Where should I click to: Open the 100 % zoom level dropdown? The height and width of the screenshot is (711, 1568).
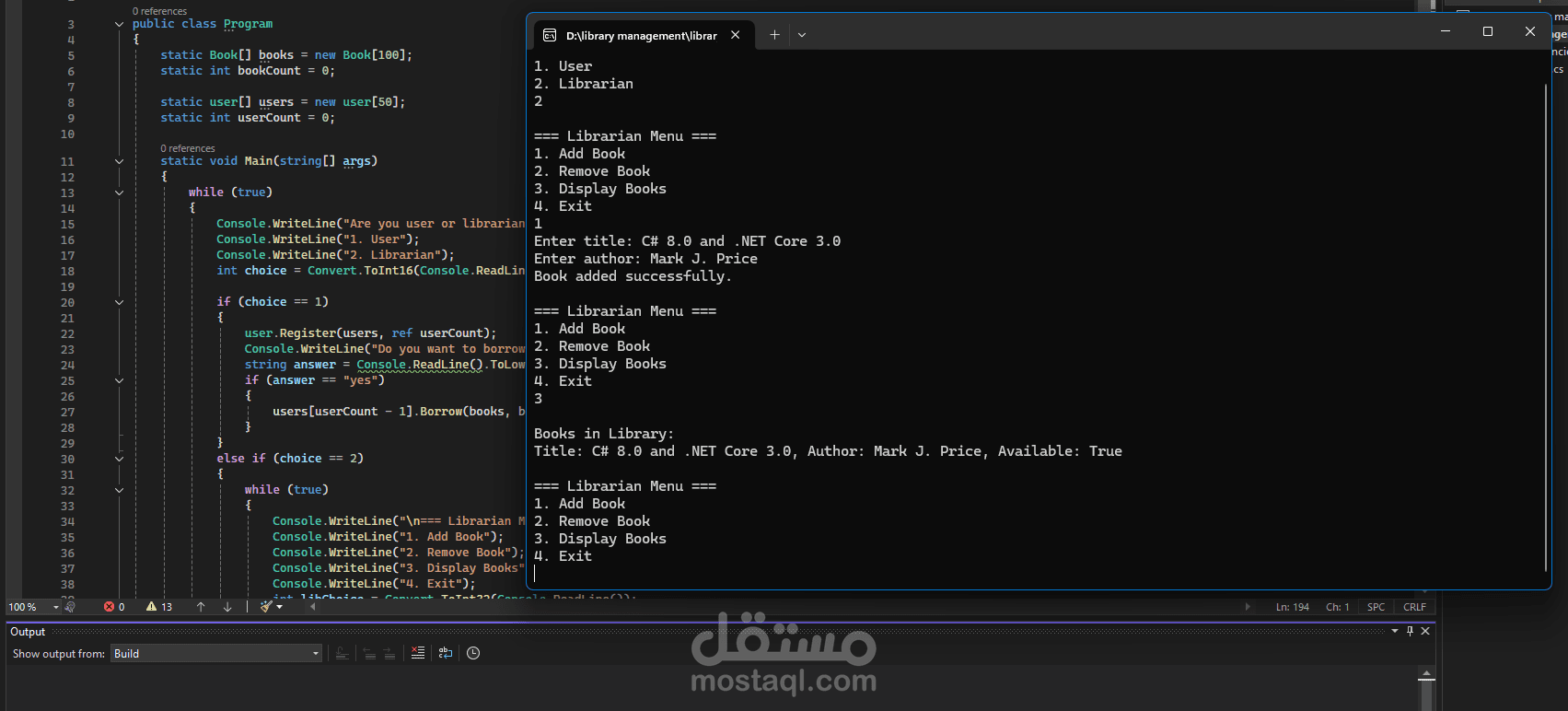coord(55,607)
